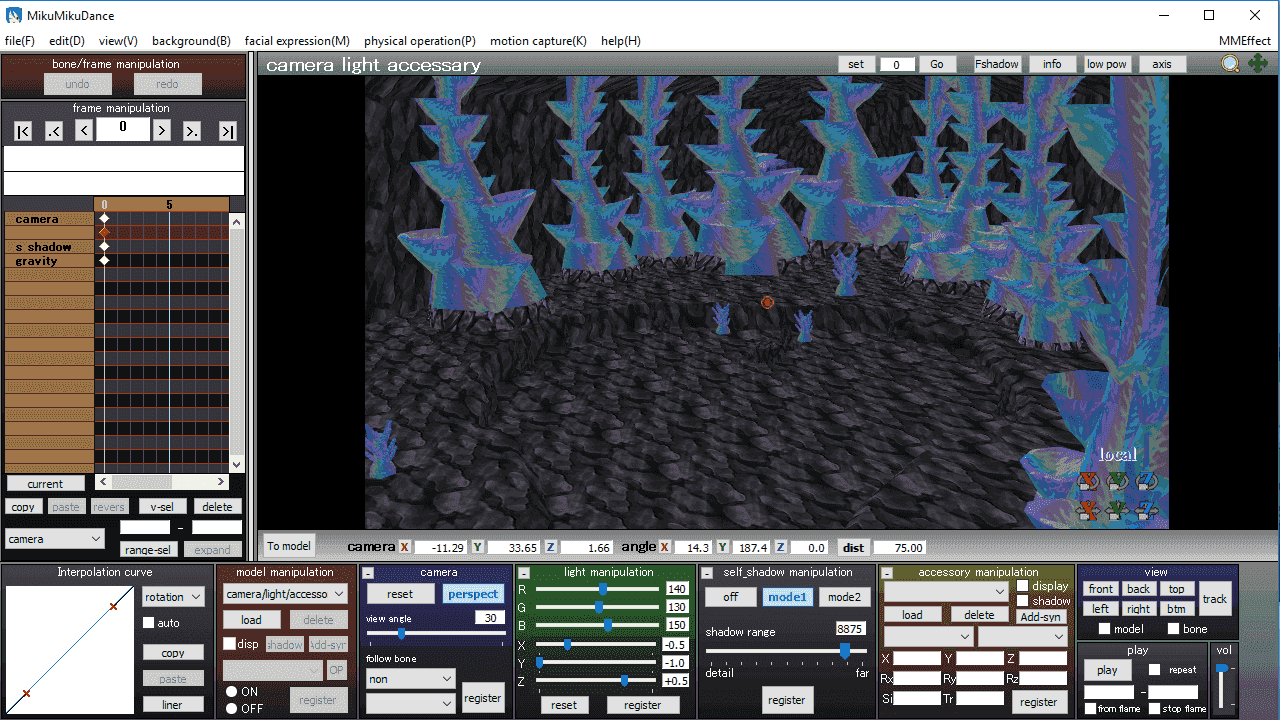
Task: Click the To model button
Action: coord(289,546)
